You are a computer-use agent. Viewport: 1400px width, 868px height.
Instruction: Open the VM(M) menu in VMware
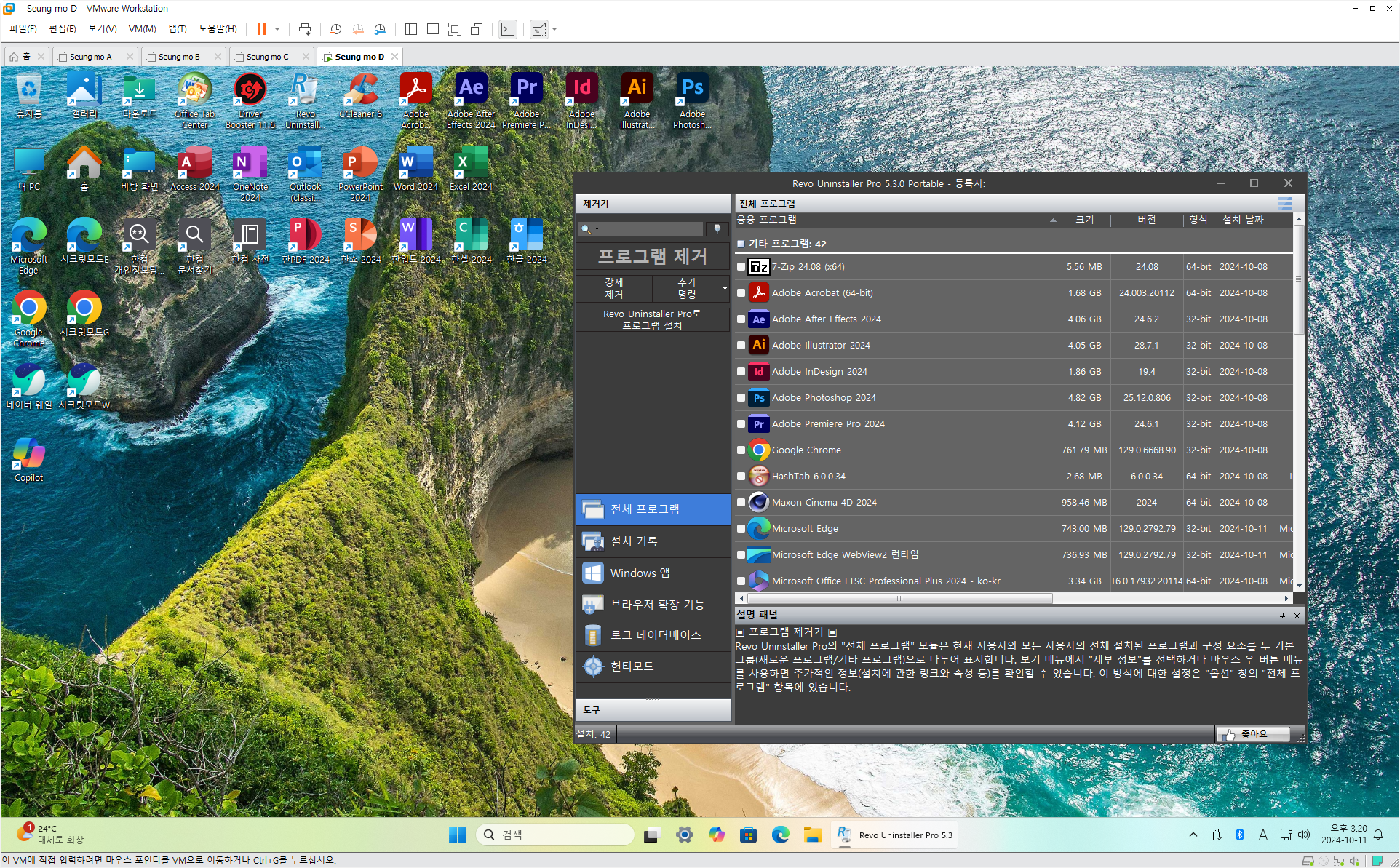142,29
